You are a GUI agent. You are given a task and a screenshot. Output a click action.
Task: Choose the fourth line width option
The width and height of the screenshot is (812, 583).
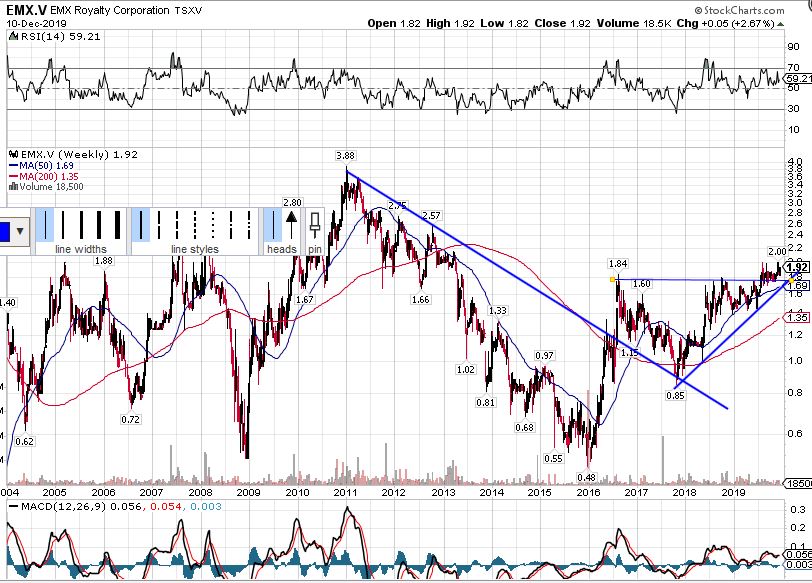pyautogui.click(x=99, y=225)
